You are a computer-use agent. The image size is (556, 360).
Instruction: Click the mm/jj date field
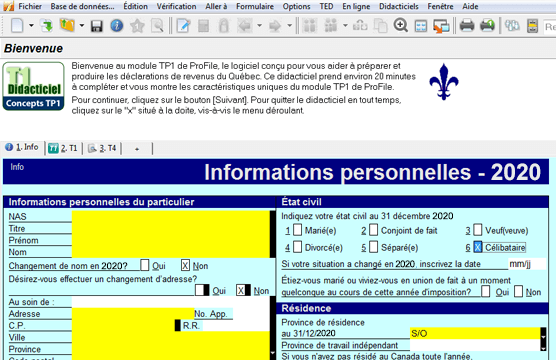(527, 264)
